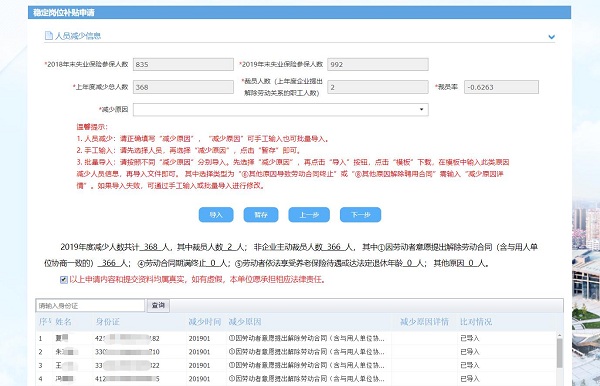Proceed with 下一步 button
The image size is (600, 386).
(360, 215)
